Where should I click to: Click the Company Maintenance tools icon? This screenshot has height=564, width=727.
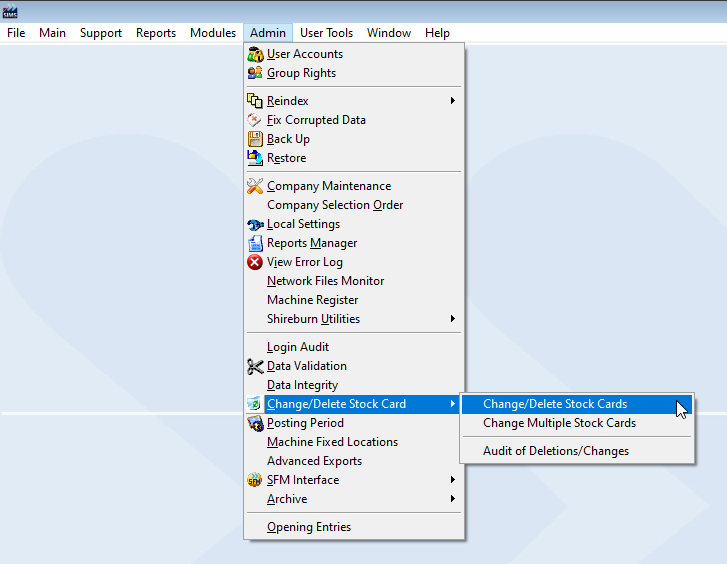[x=255, y=186]
